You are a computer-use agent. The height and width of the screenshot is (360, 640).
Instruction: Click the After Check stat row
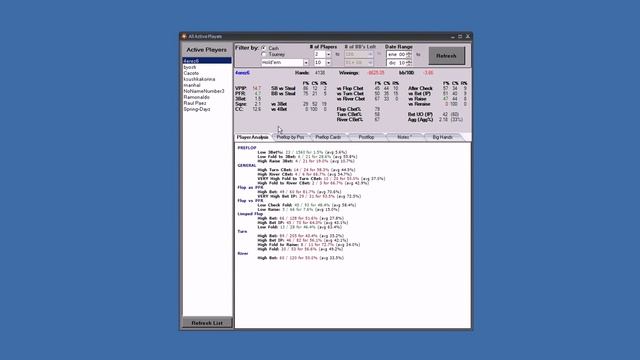click(438, 88)
